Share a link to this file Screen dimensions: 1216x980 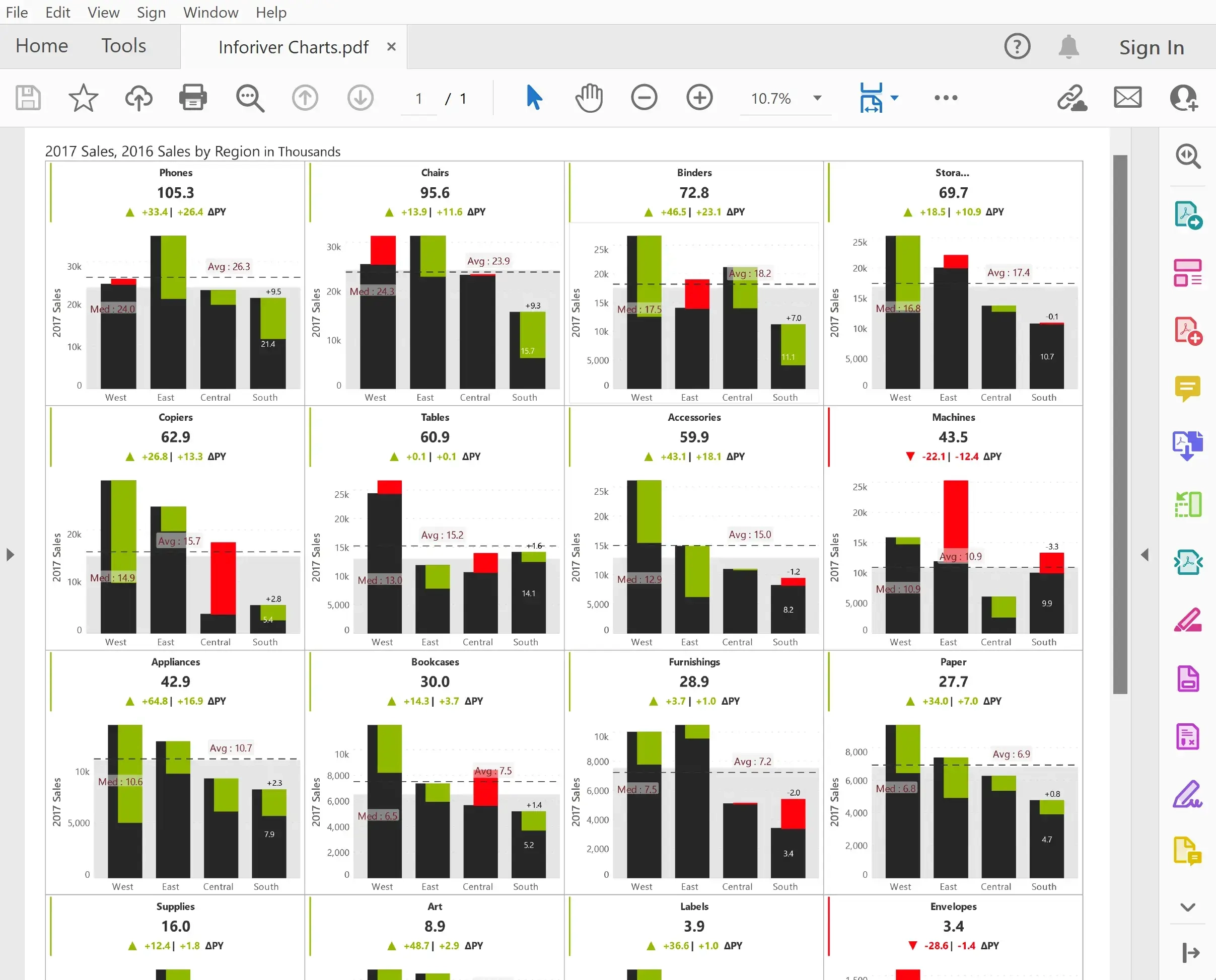point(1072,98)
